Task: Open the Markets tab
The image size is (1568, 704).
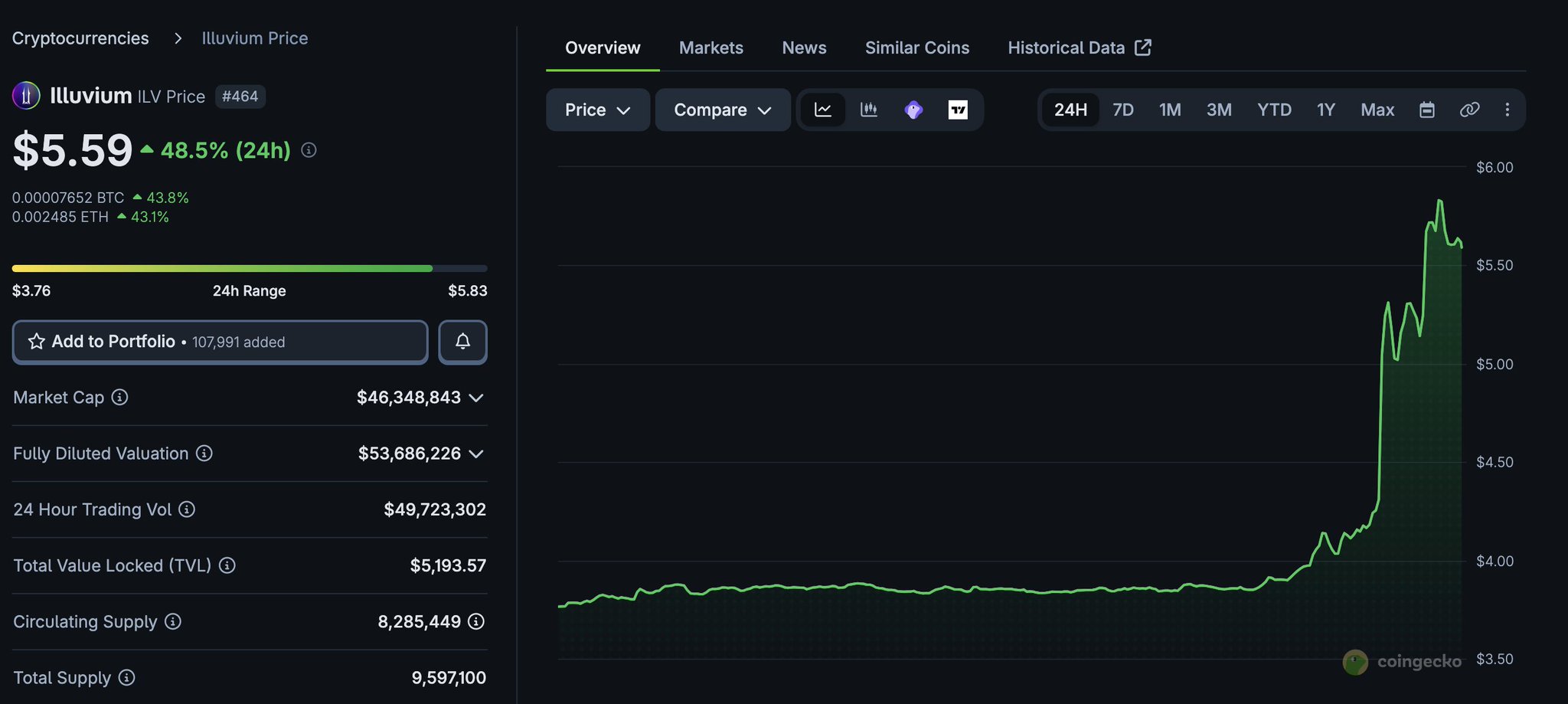Action: tap(710, 47)
